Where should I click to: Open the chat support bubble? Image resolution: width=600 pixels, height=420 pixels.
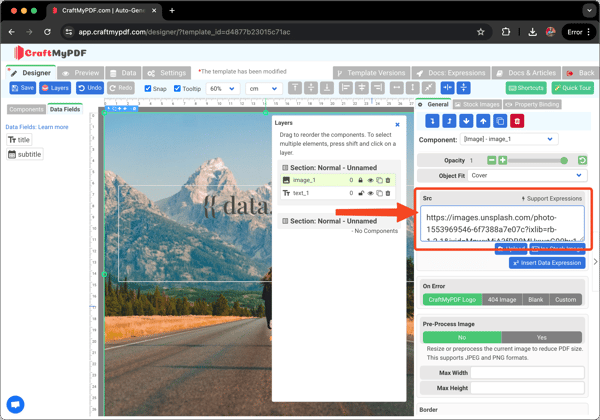pos(15,404)
